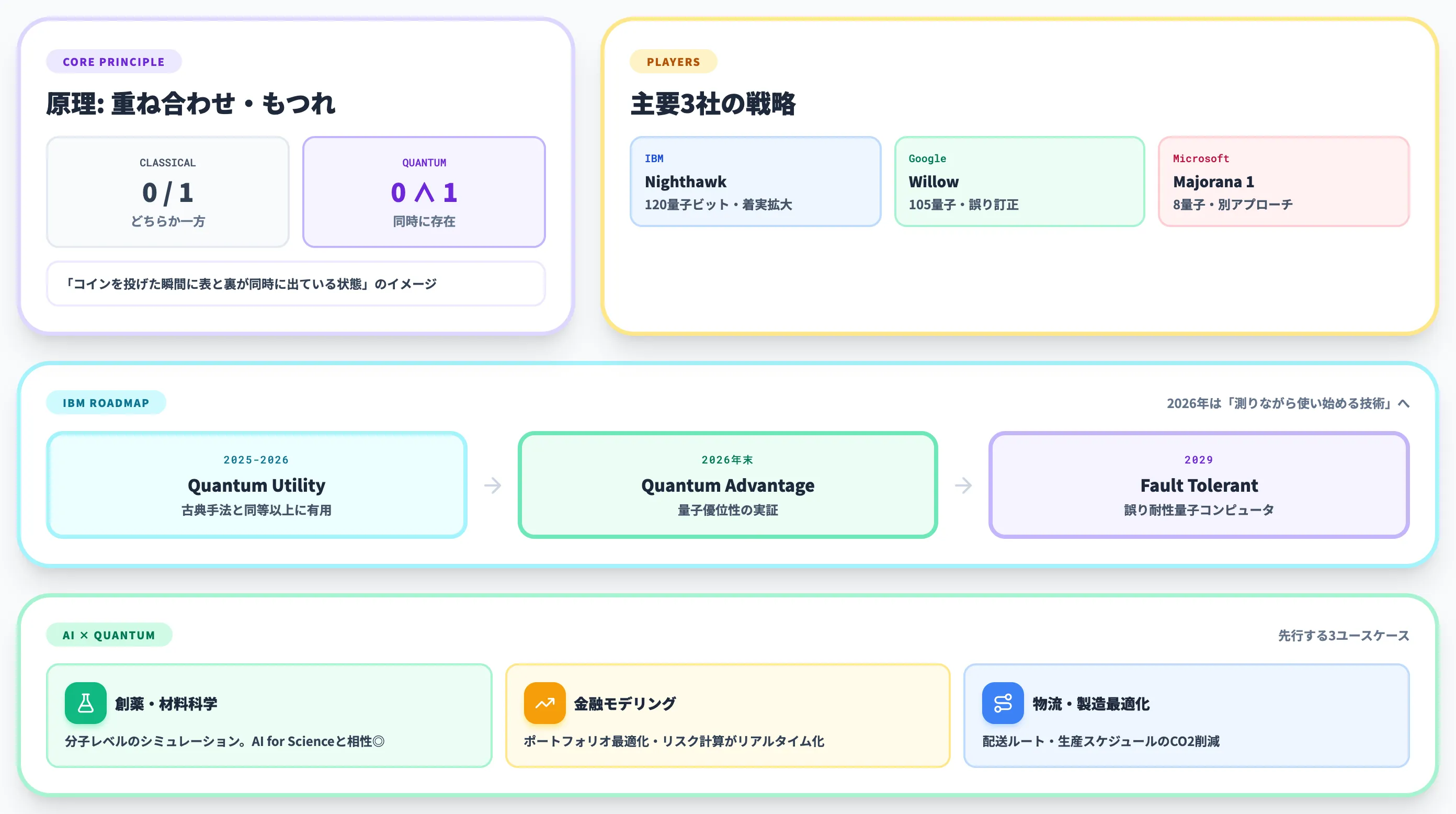Click the blue route icon for 物流・製造最適化

1003,703
